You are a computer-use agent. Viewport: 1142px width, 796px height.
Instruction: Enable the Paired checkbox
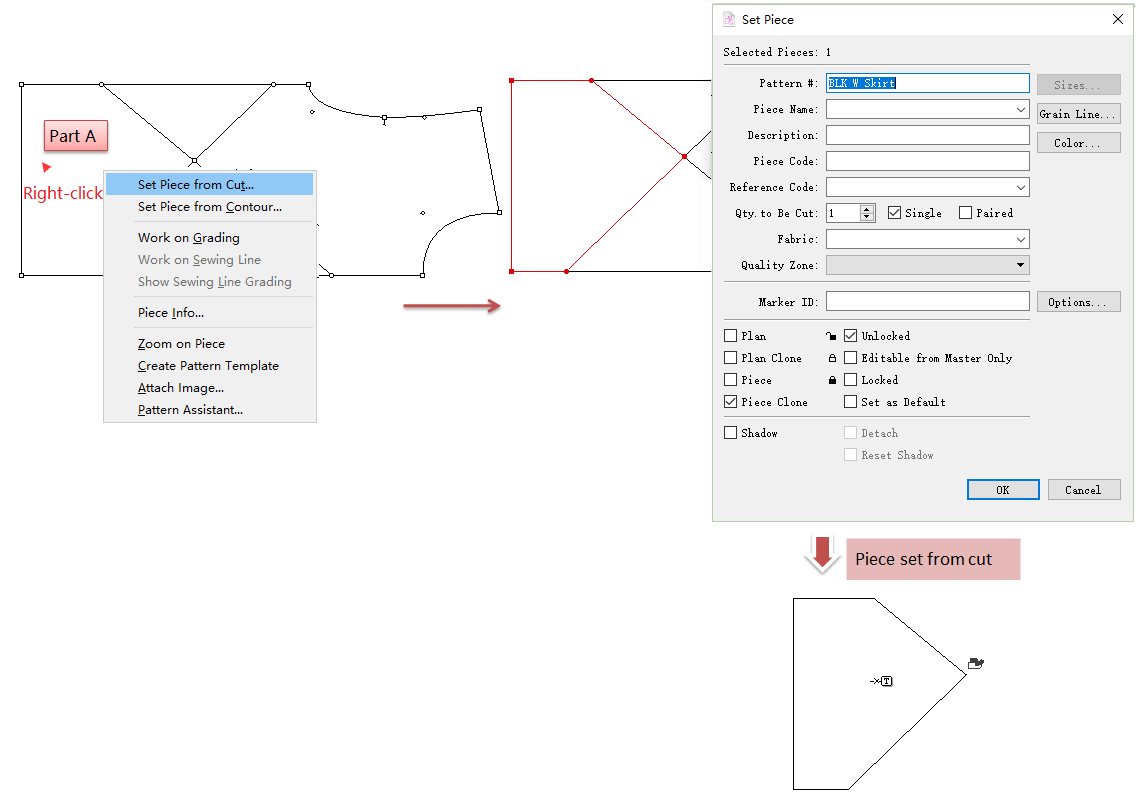pos(965,213)
